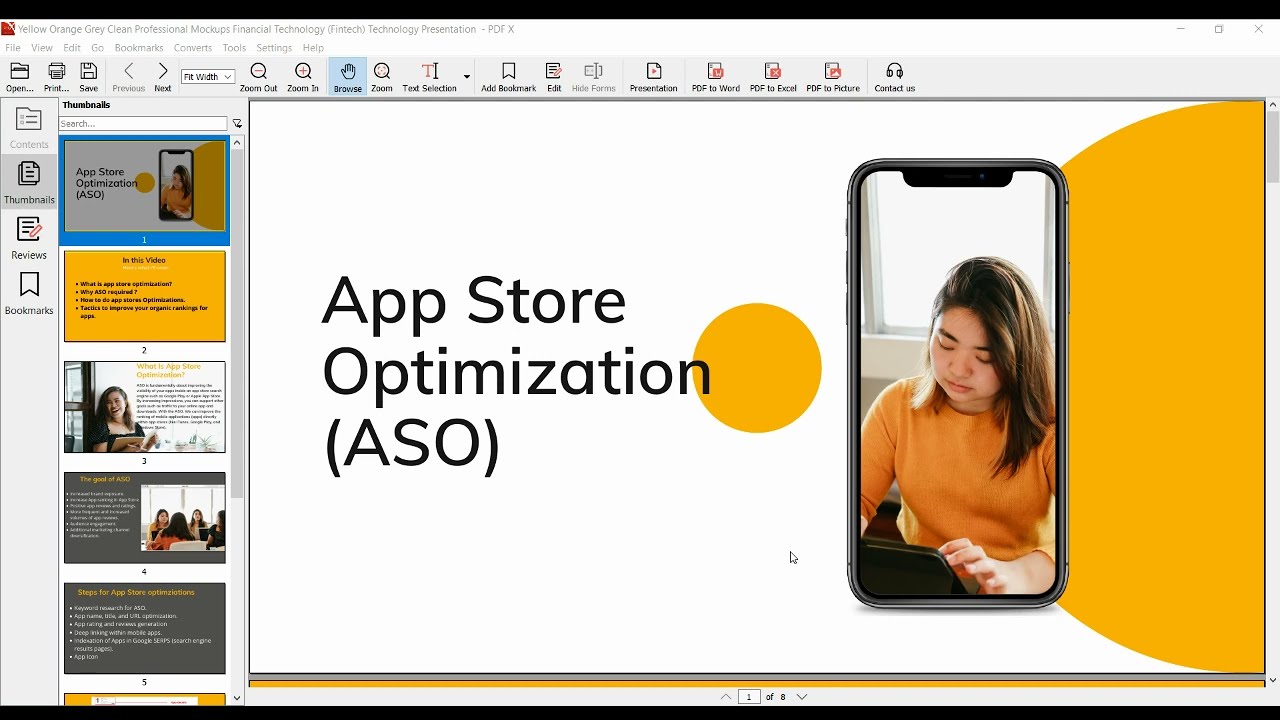Viewport: 1280px width, 720px height.
Task: Open the Settings menu
Action: tap(274, 48)
